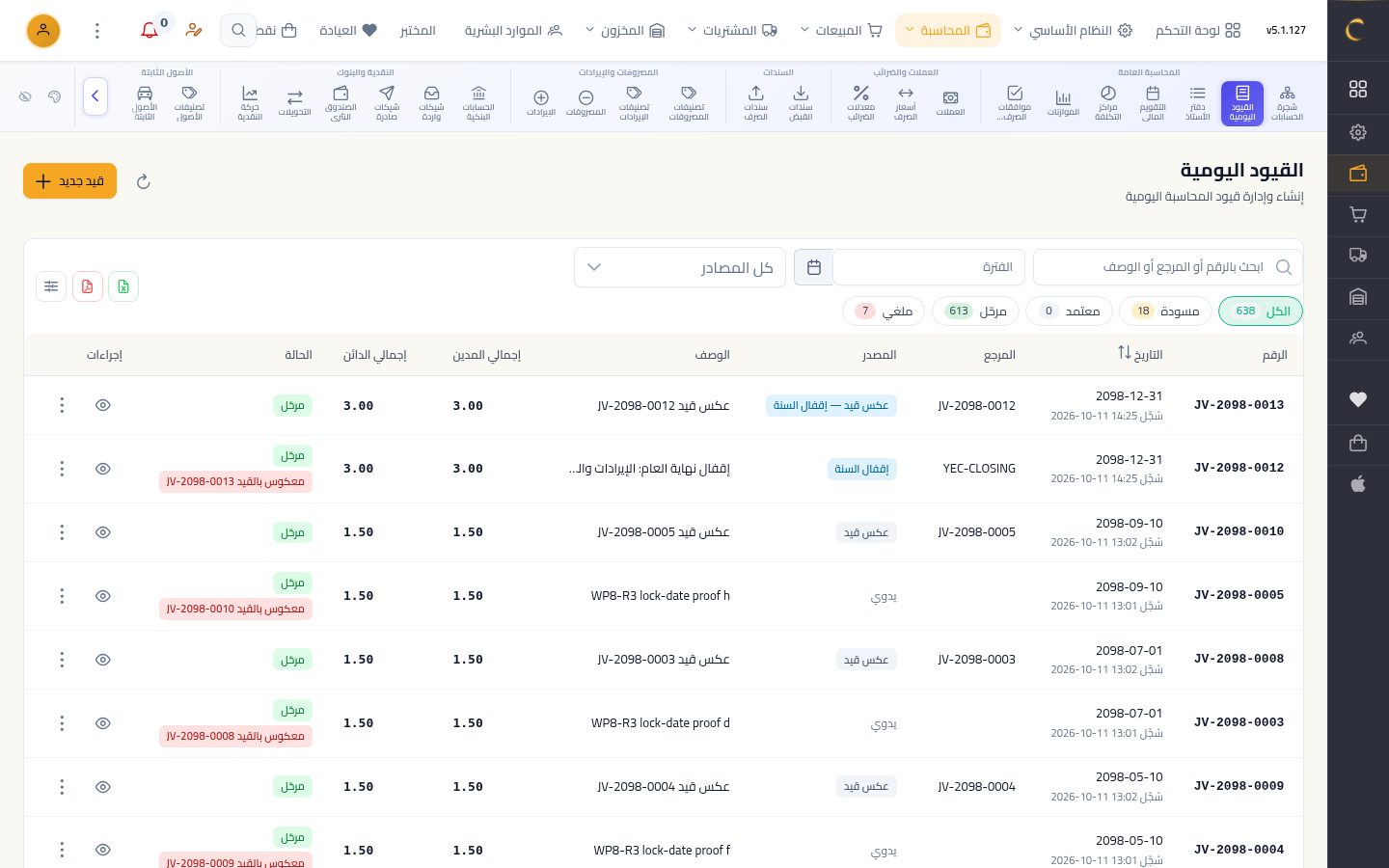Select the posted (مرحّل) filter tab
The width and height of the screenshot is (1389, 868).
click(x=975, y=312)
